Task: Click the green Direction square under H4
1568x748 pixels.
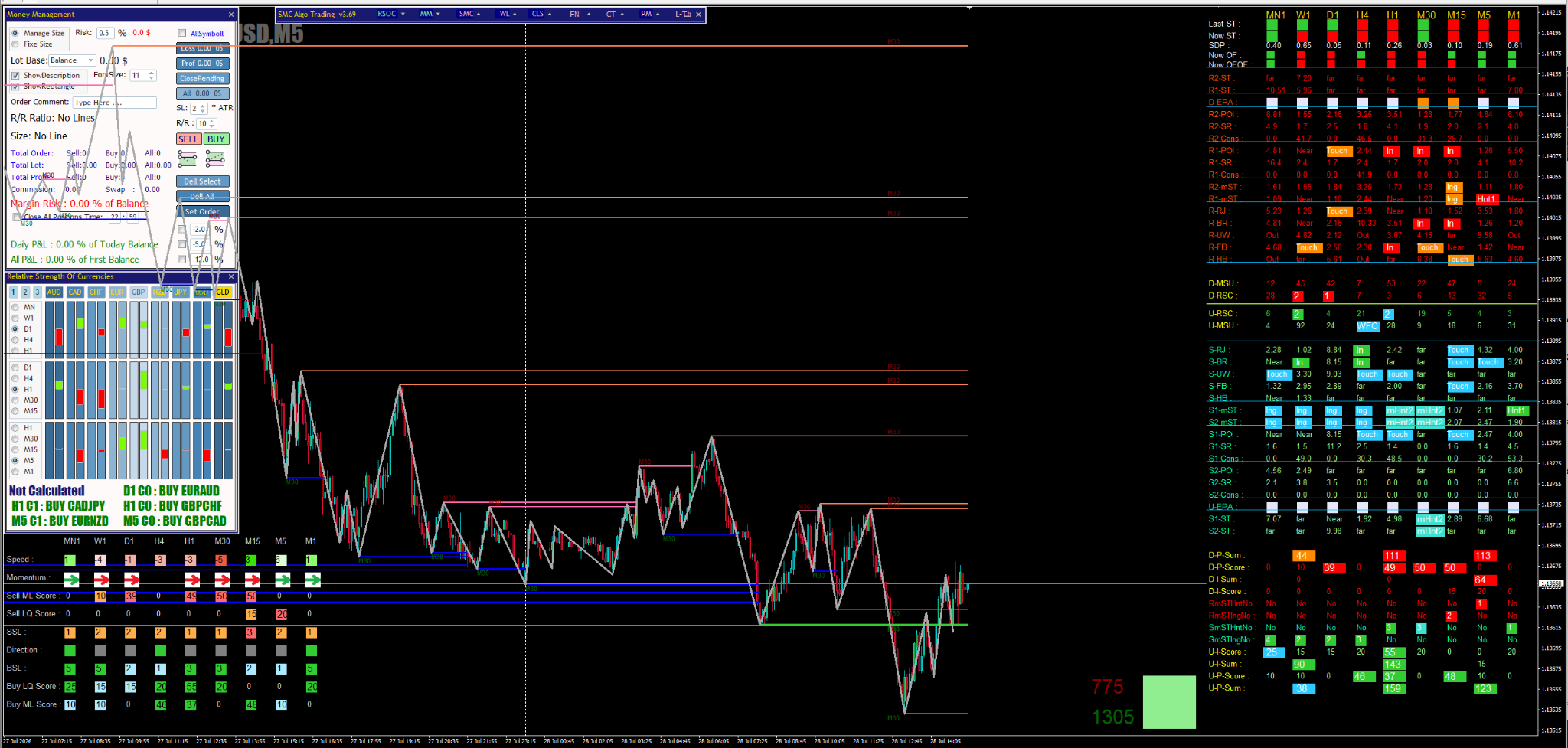Action: [160, 651]
